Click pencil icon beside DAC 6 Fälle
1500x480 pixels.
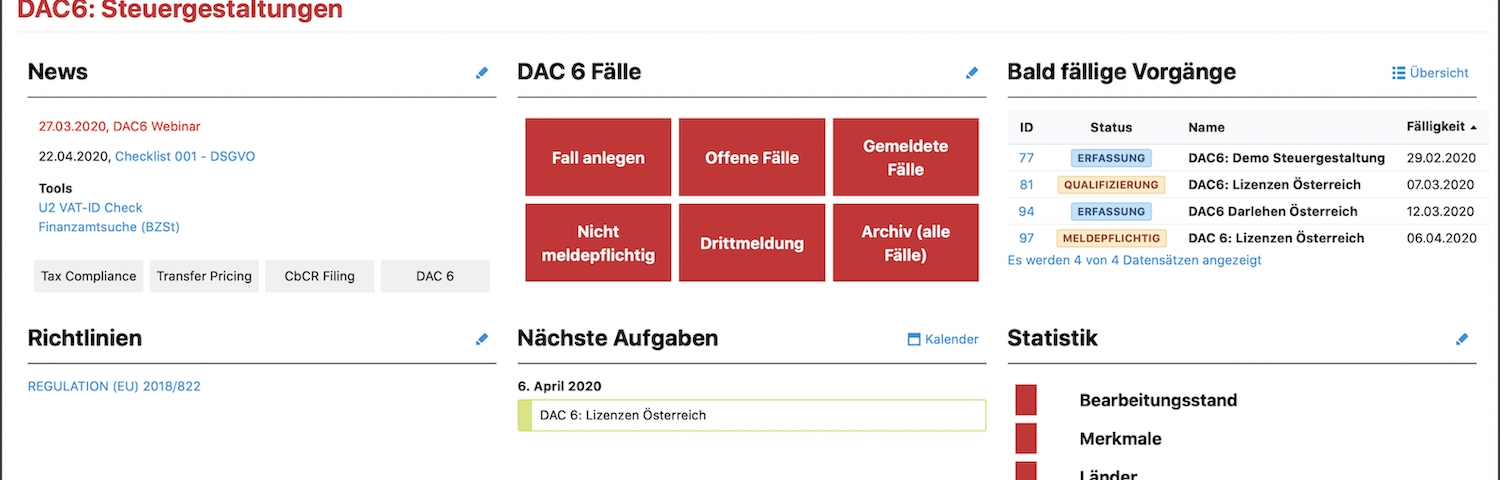[972, 73]
